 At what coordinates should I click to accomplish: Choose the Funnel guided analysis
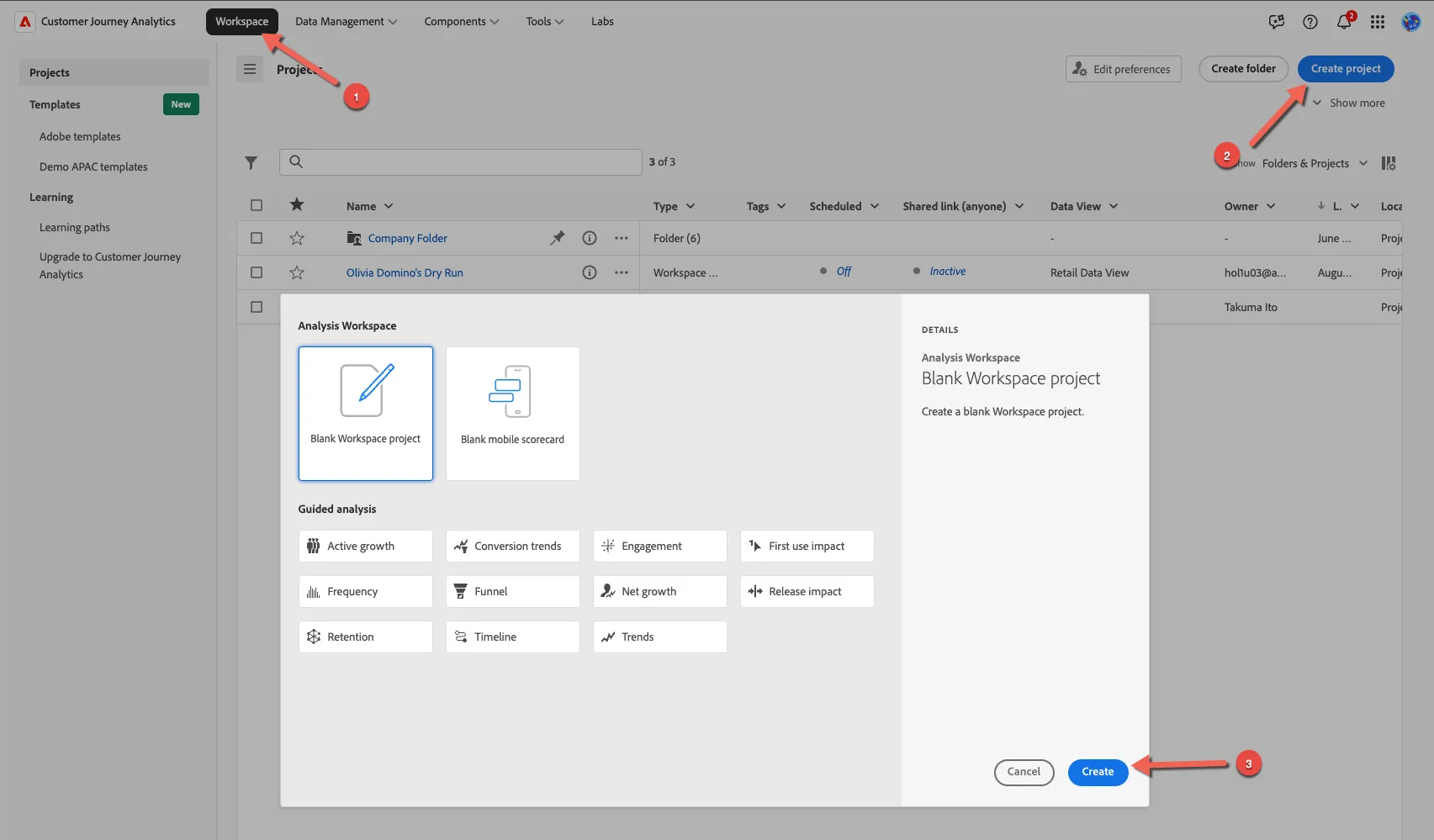point(513,591)
